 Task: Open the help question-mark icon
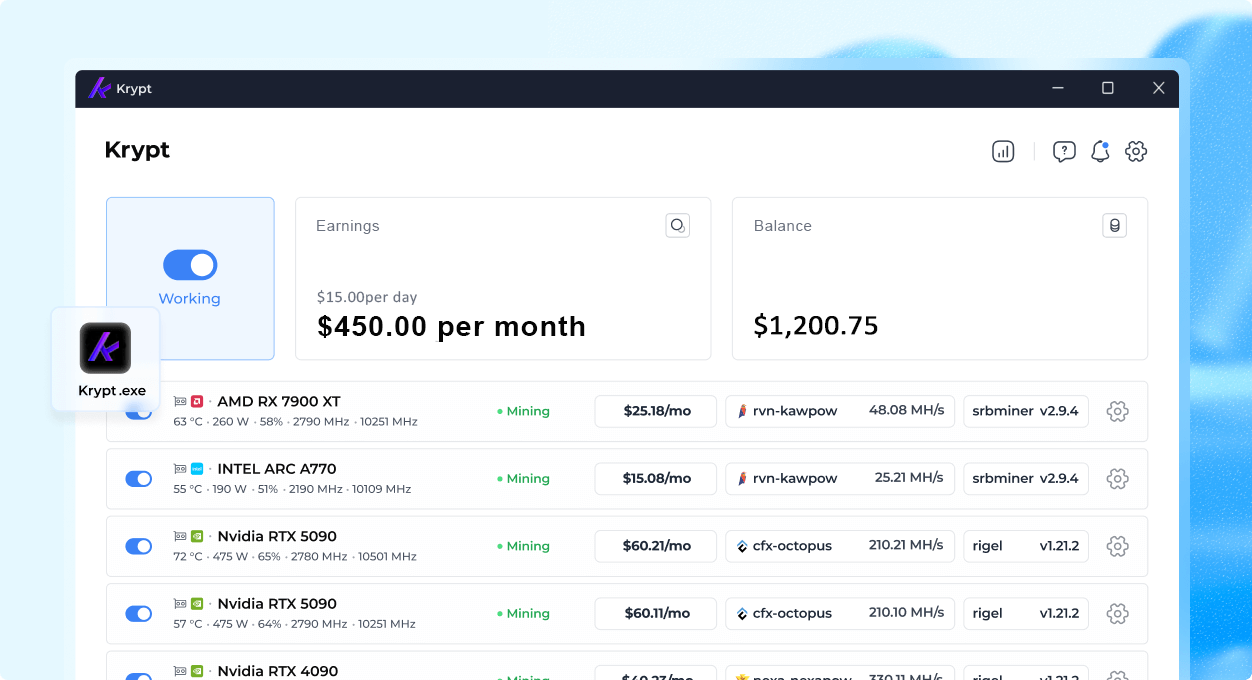pos(1064,151)
